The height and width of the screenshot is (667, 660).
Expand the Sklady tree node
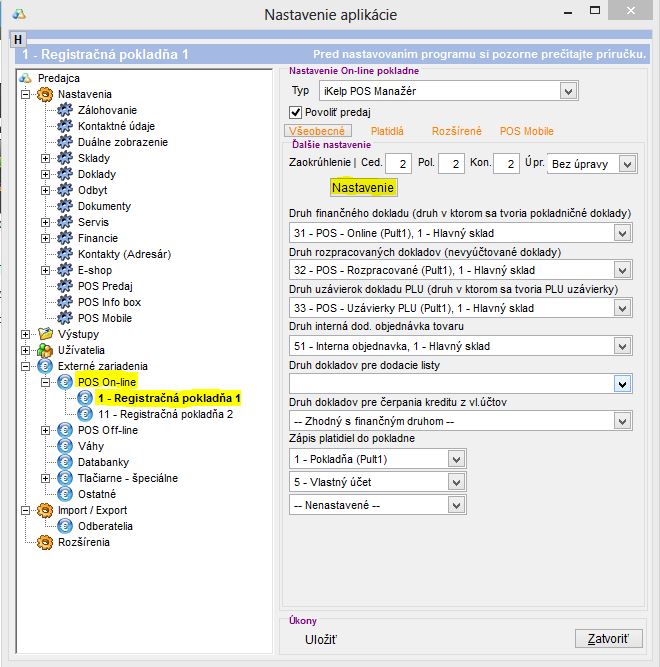[45, 158]
